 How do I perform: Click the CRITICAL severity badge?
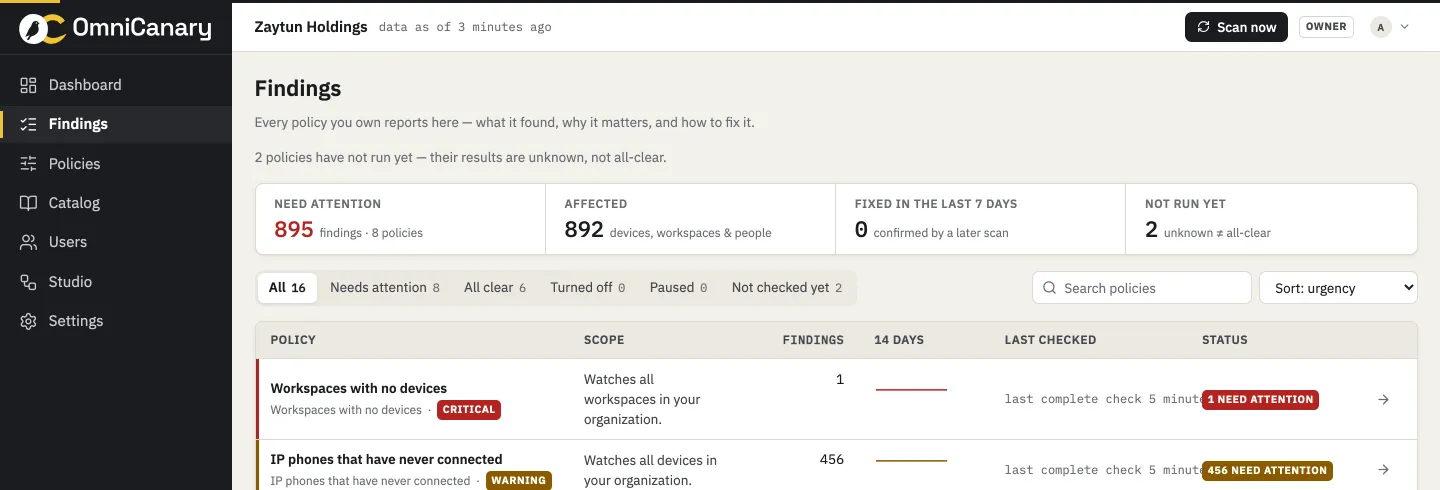pos(469,410)
